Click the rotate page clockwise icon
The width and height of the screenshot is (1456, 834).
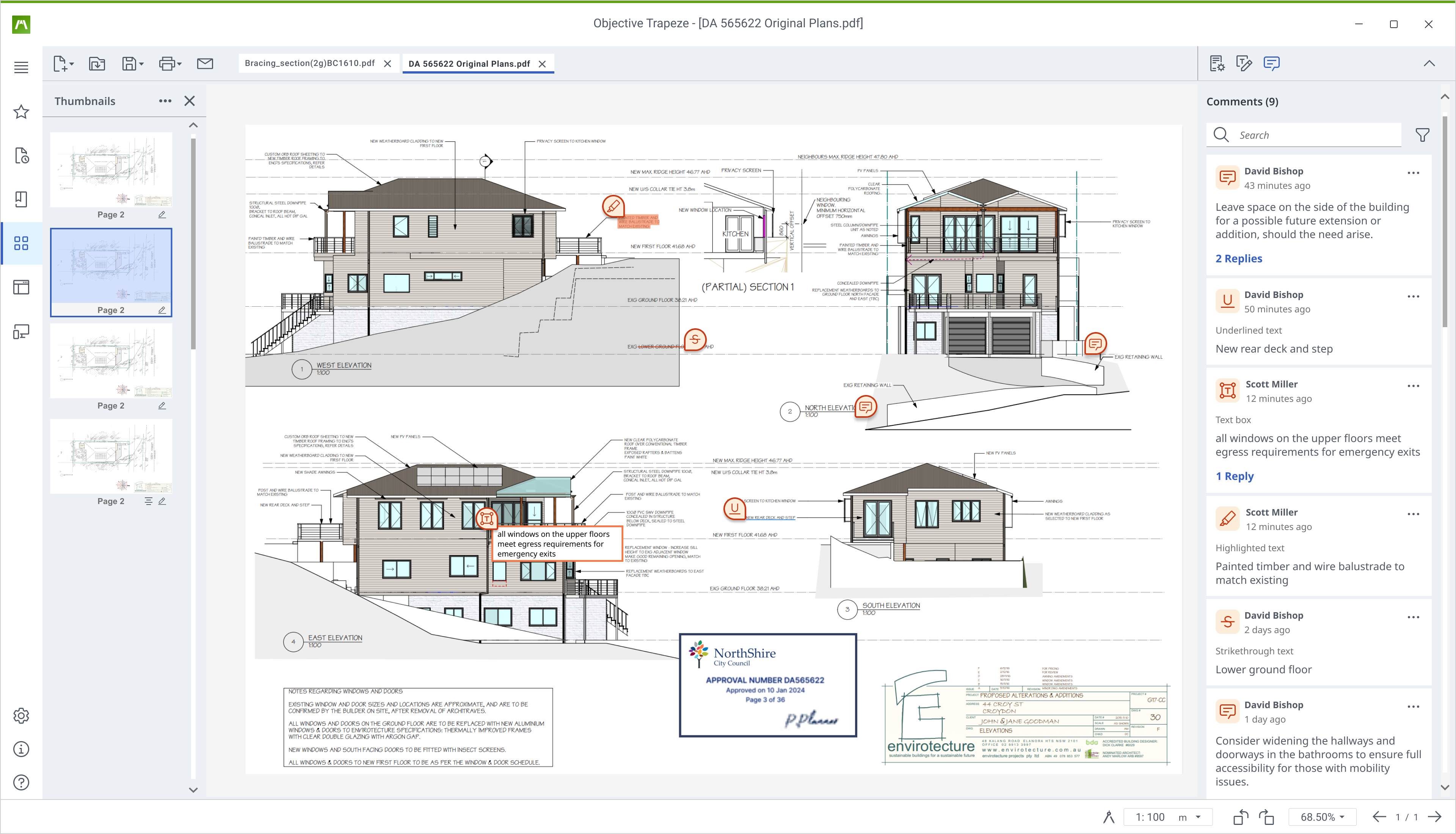(x=1266, y=817)
